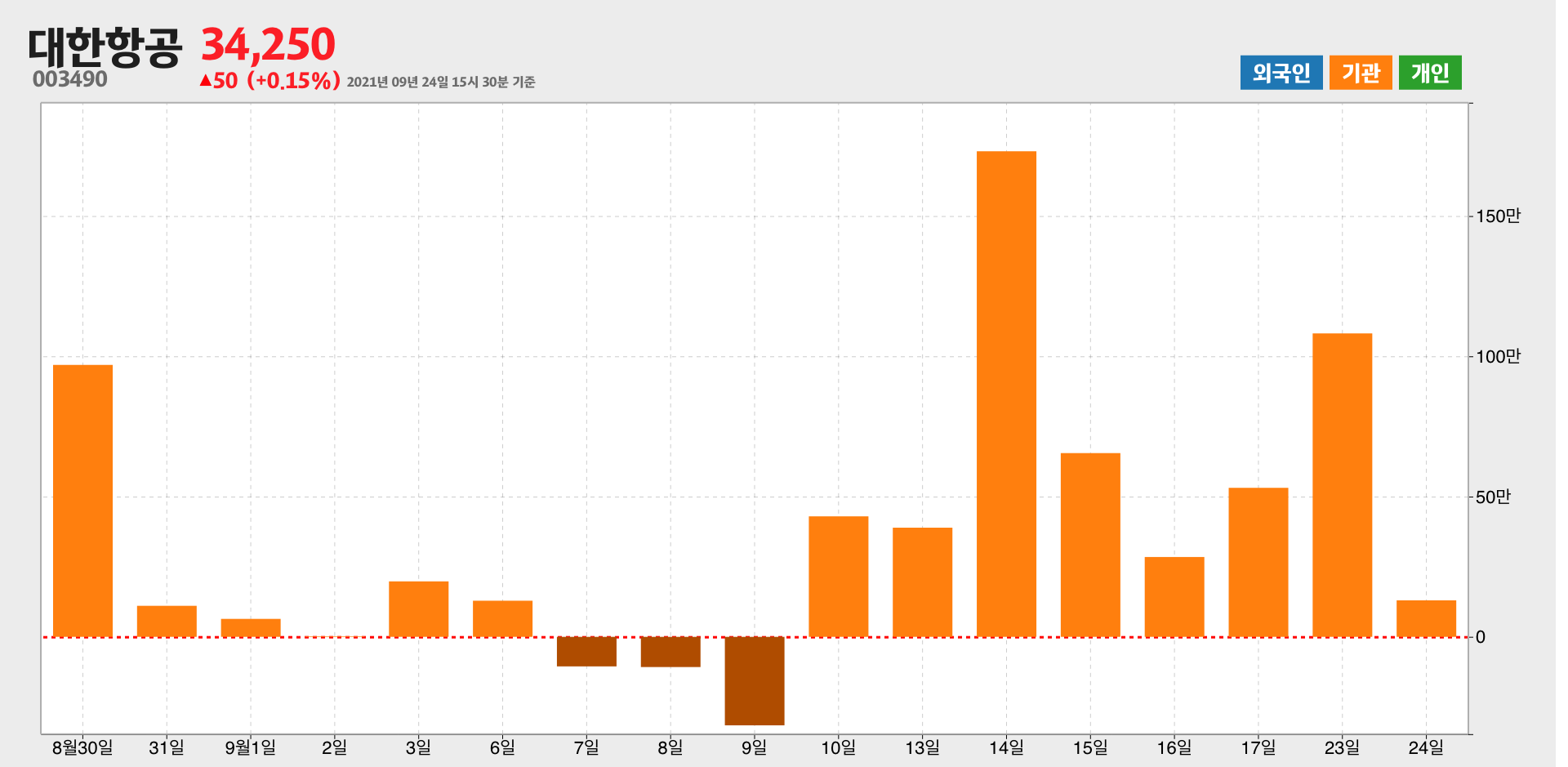Click the 50만 y-axis label
Image resolution: width=1568 pixels, height=767 pixels.
(x=1493, y=497)
